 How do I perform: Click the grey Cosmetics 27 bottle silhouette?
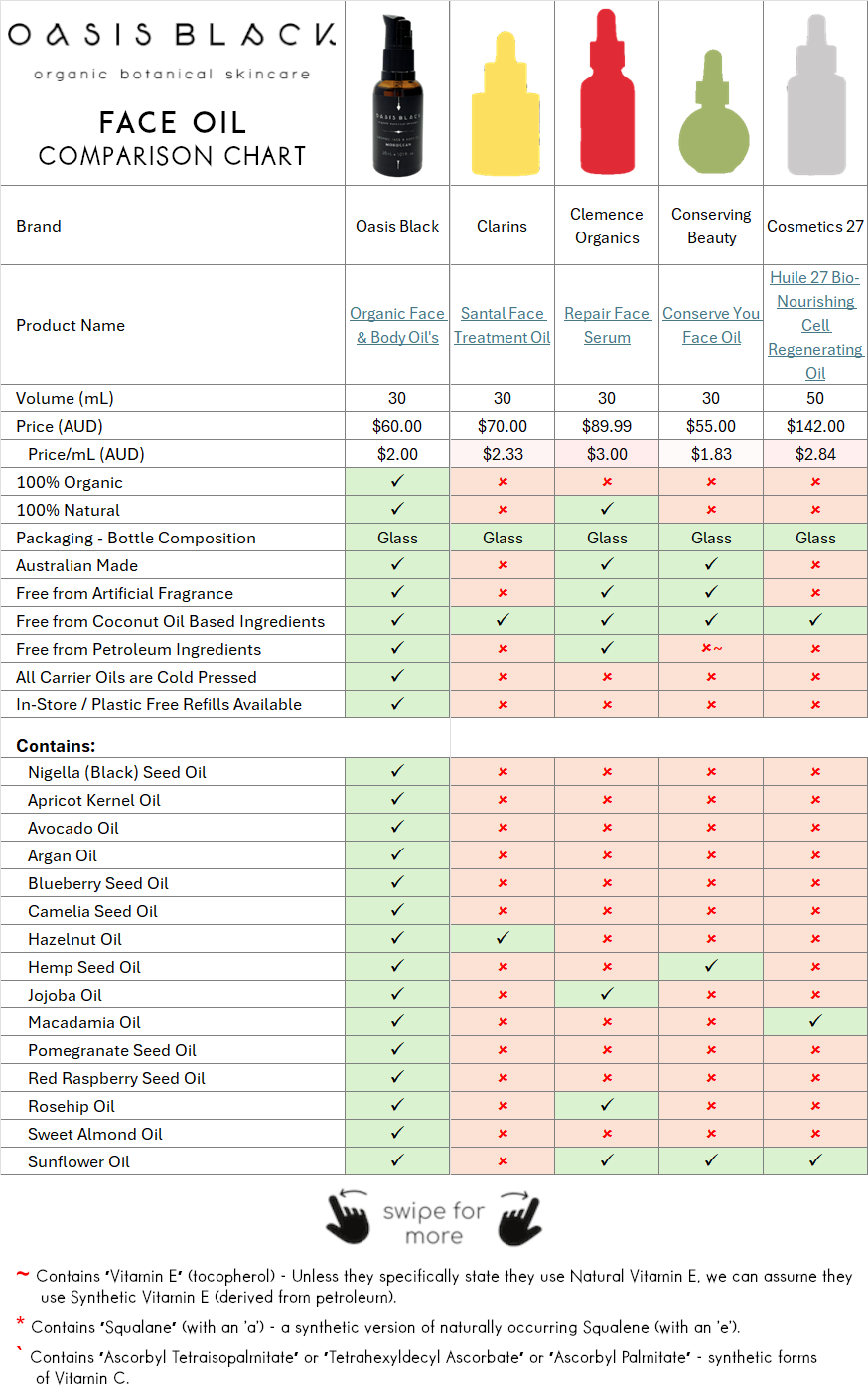point(816,95)
